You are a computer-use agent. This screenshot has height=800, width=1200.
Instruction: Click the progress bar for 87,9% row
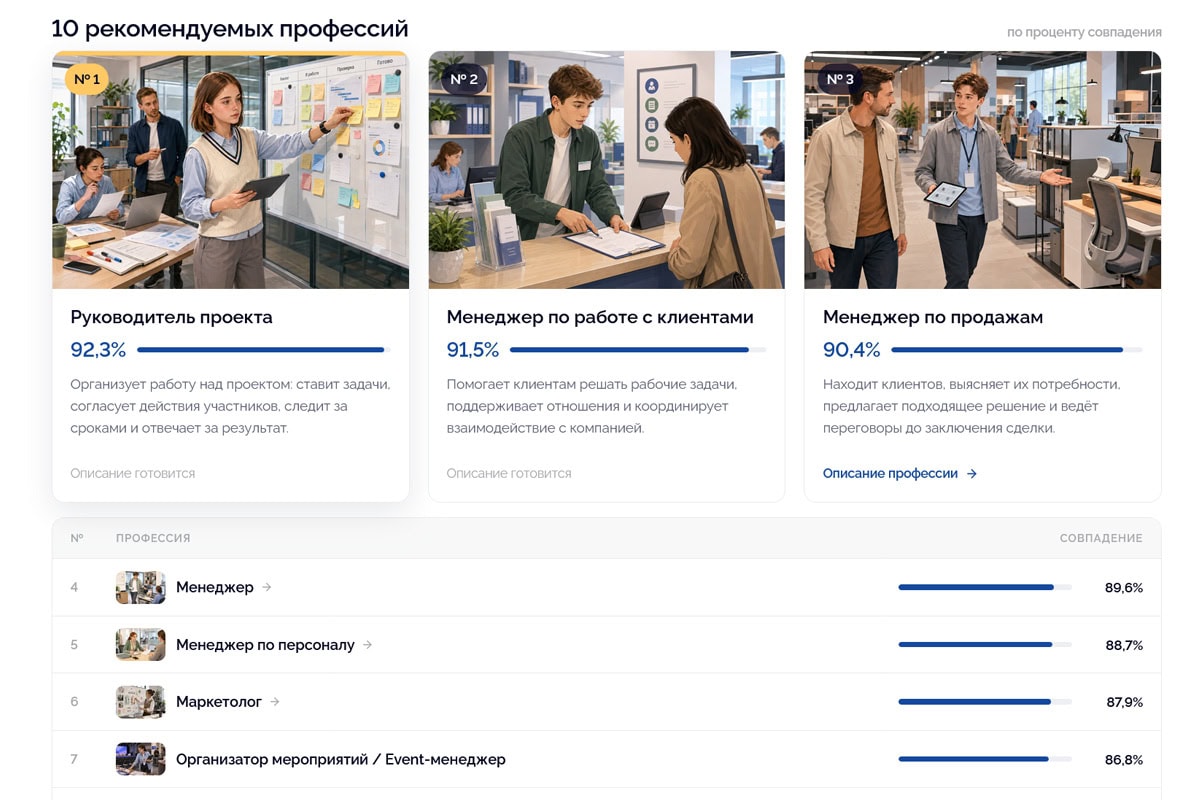click(x=985, y=702)
